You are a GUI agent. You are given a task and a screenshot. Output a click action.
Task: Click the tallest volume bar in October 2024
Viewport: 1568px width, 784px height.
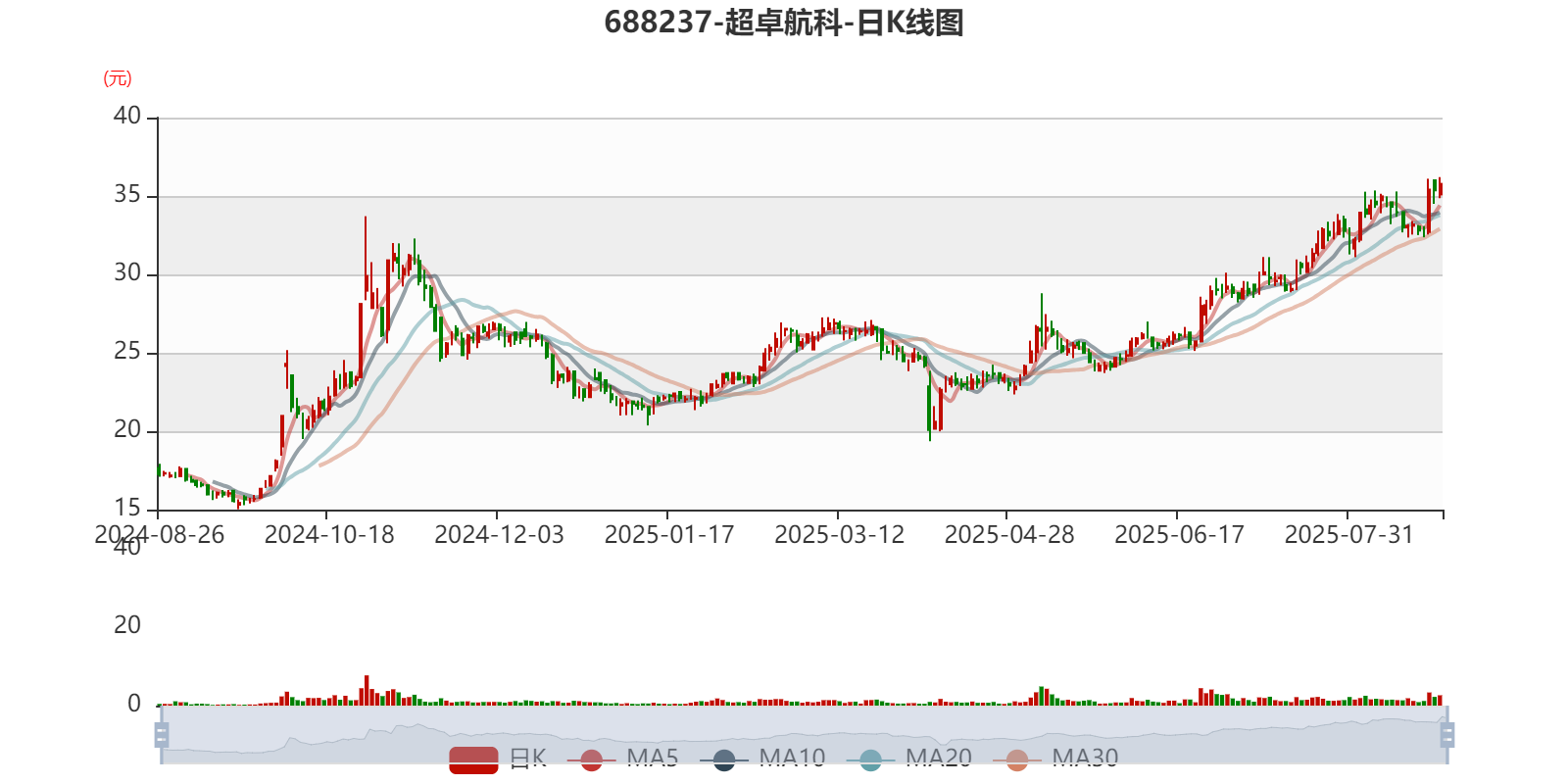367,691
